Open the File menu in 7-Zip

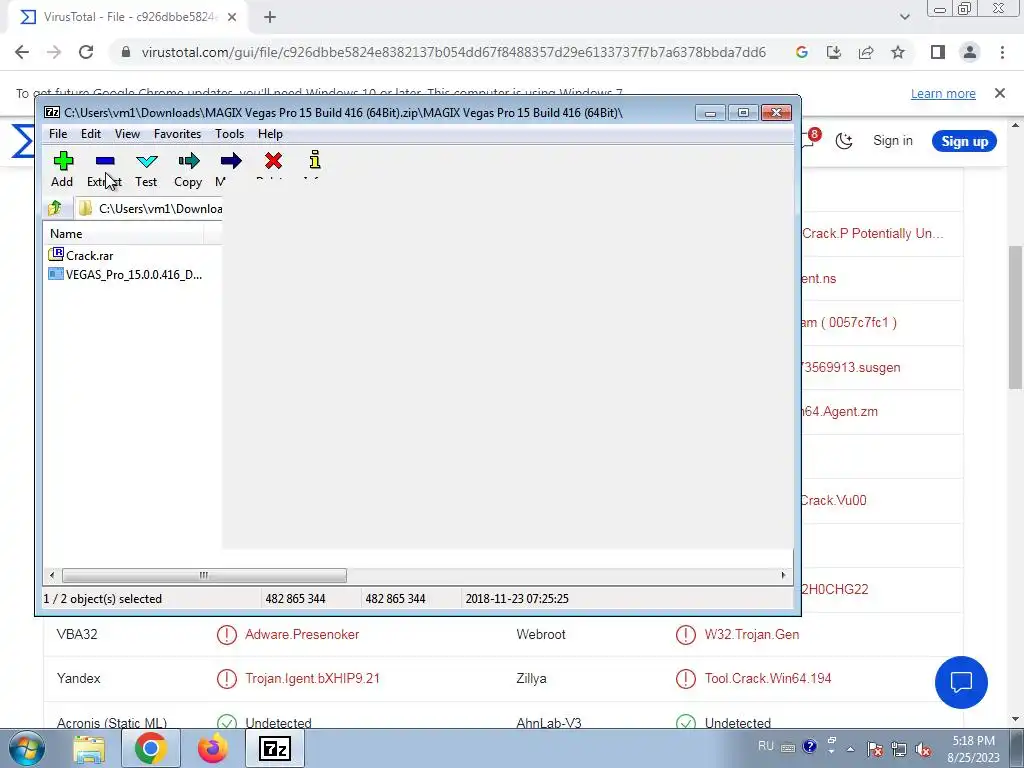coord(58,134)
